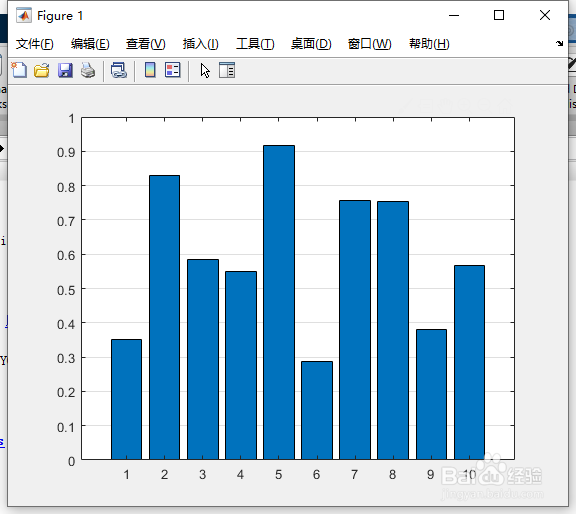The height and width of the screenshot is (514, 576).
Task: Open the 工具(T) menu
Action: (255, 44)
